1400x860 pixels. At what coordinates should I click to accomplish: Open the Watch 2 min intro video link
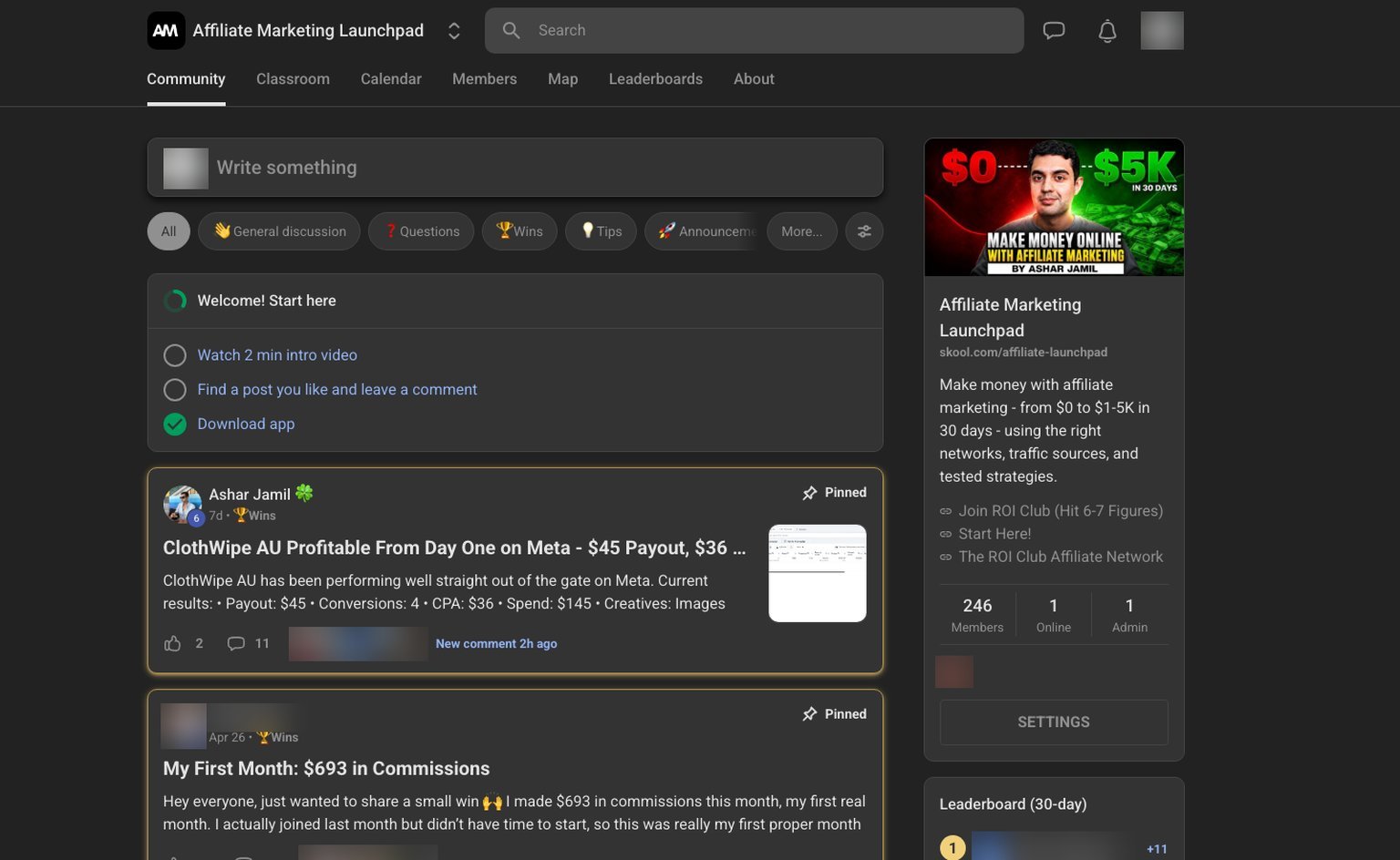tap(277, 355)
